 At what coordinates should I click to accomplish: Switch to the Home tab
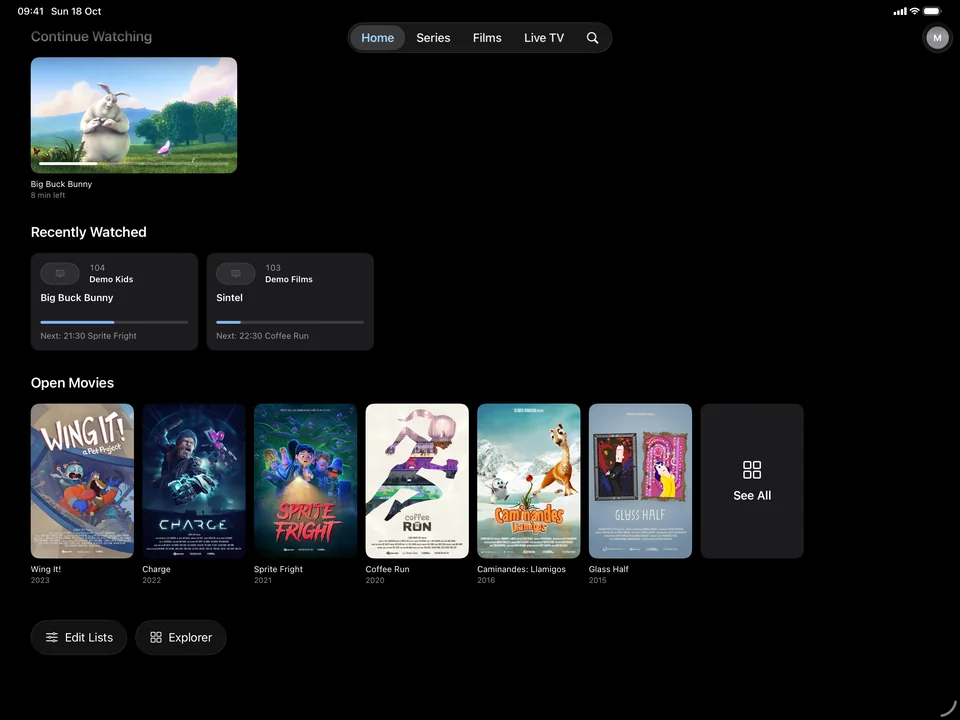(377, 38)
